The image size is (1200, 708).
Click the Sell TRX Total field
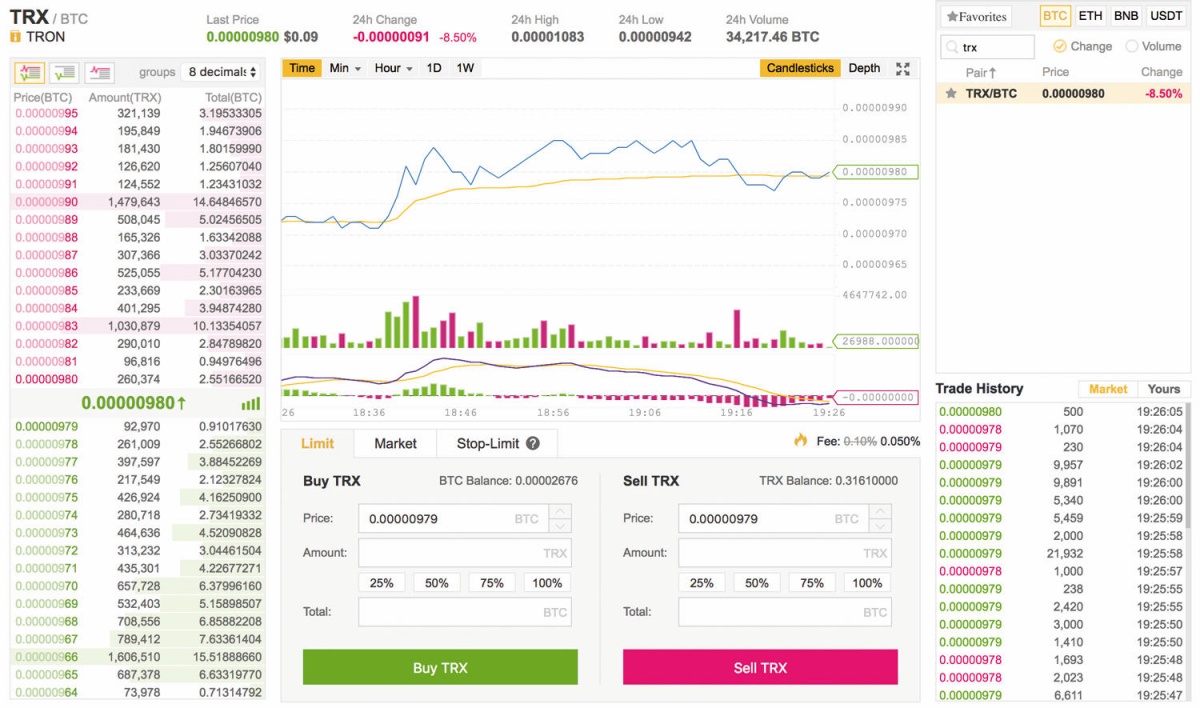click(x=785, y=612)
